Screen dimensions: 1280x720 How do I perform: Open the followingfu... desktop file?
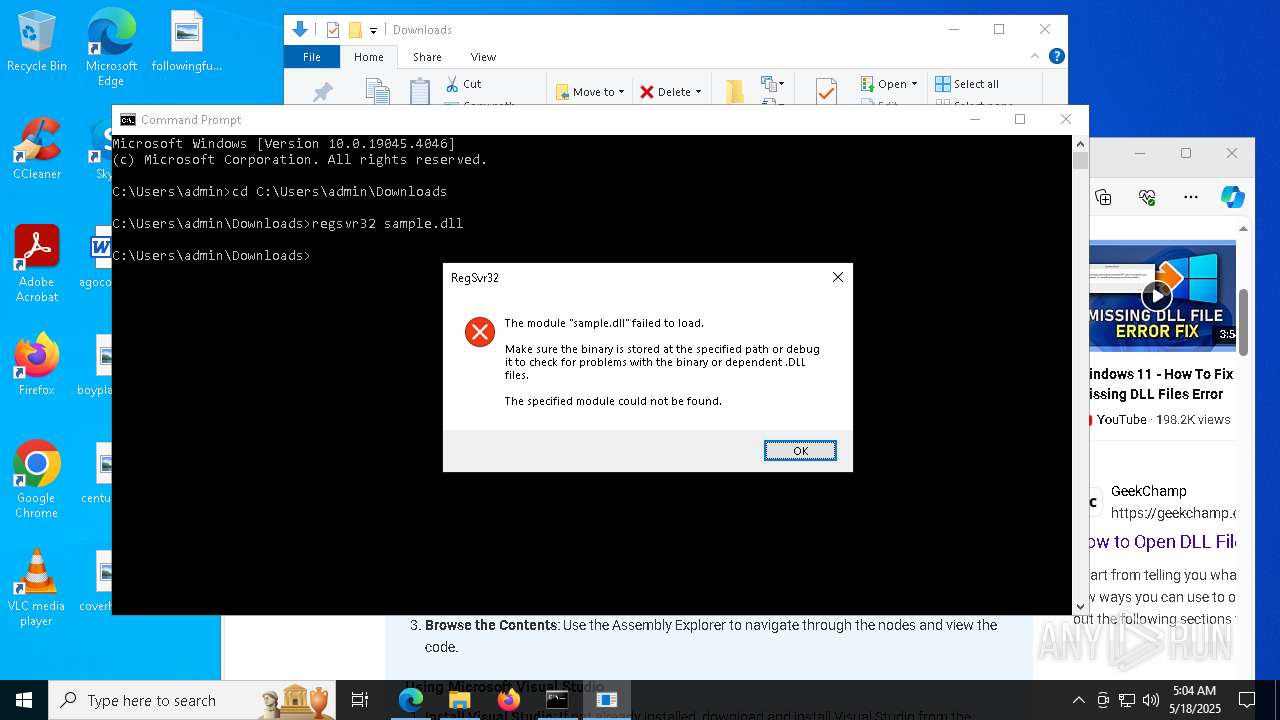coord(187,41)
